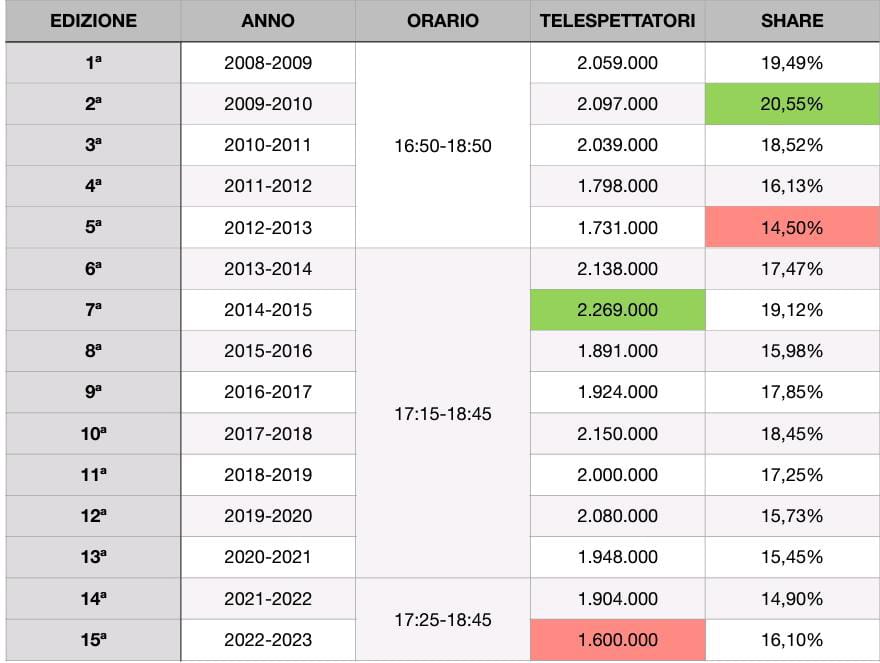Viewport: 880px width, 663px height.
Task: Click the TELESPETTATORI column header
Action: 617,21
